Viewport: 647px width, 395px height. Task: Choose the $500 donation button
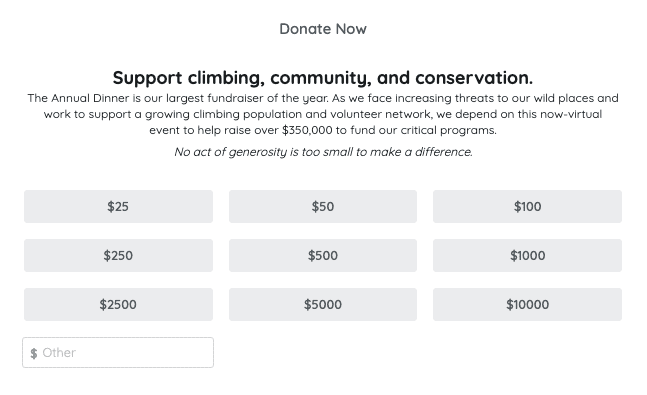(323, 255)
